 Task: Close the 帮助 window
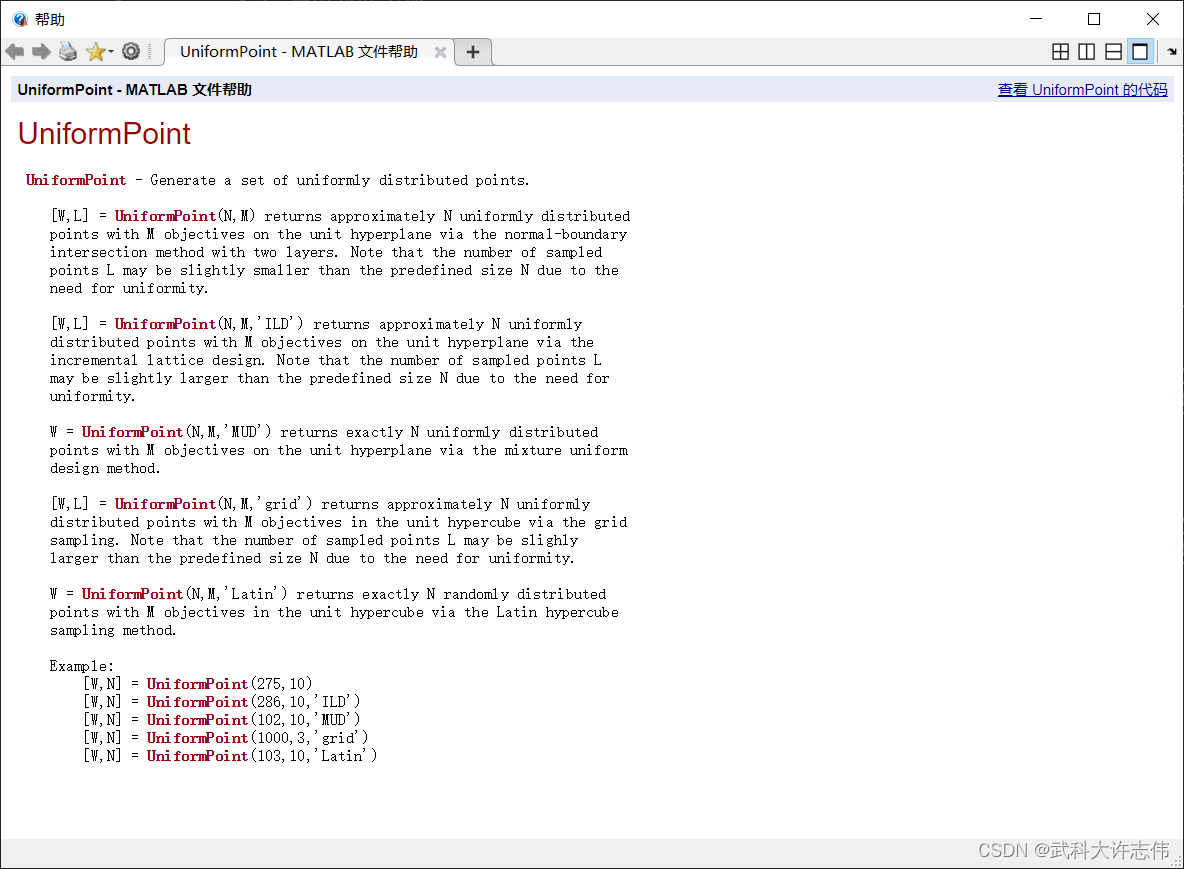click(x=1152, y=19)
